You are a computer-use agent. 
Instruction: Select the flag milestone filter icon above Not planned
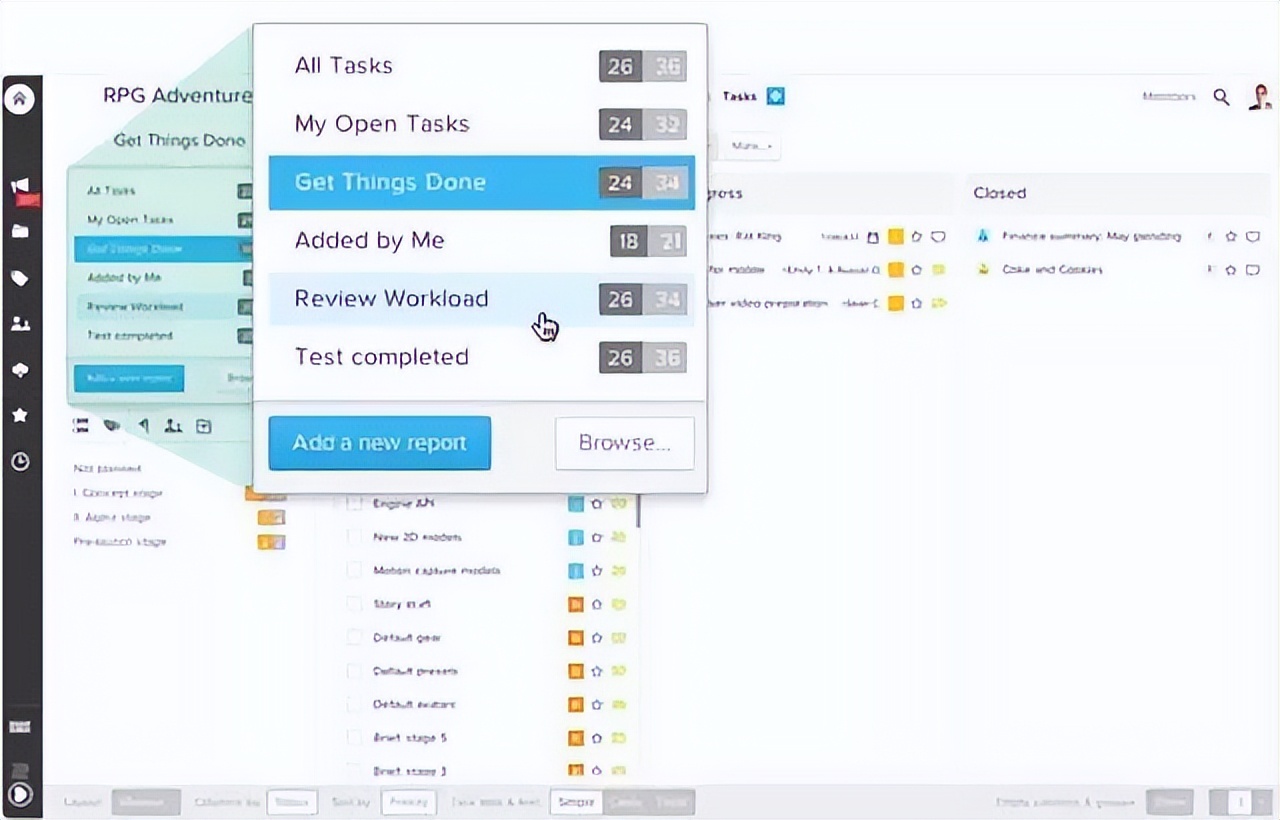tap(144, 426)
